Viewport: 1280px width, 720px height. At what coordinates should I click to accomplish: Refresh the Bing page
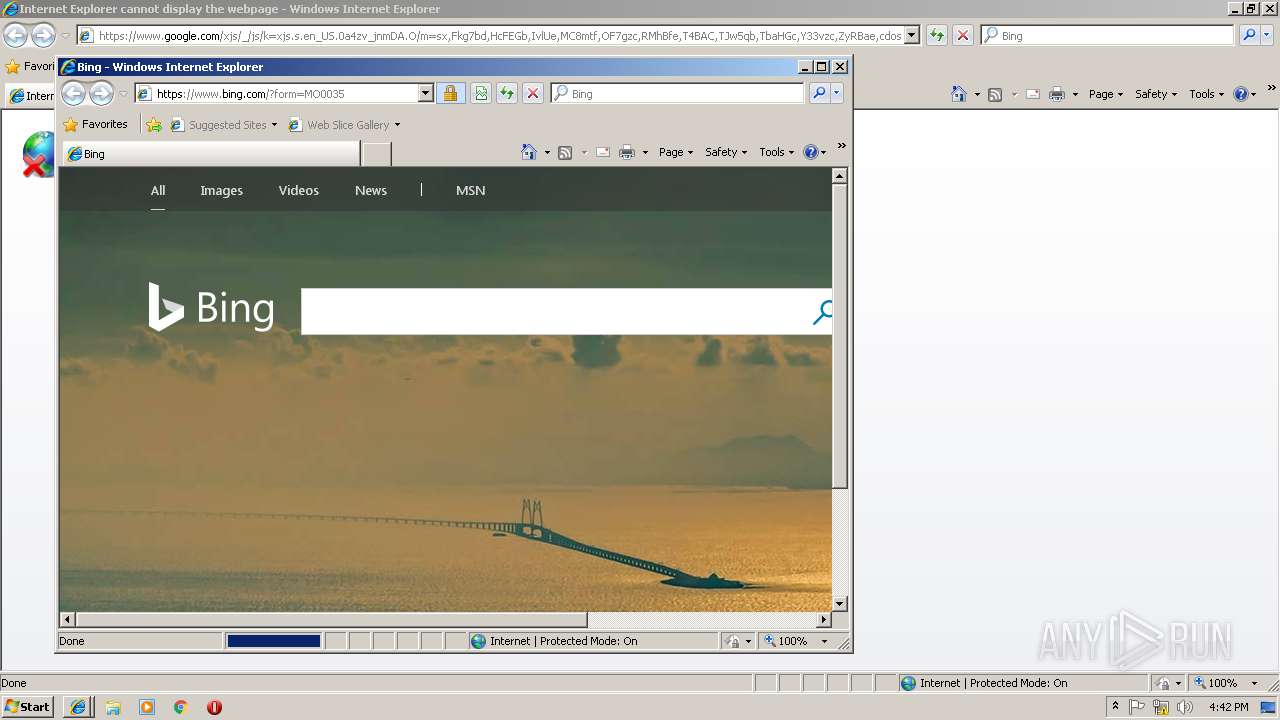pyautogui.click(x=507, y=93)
